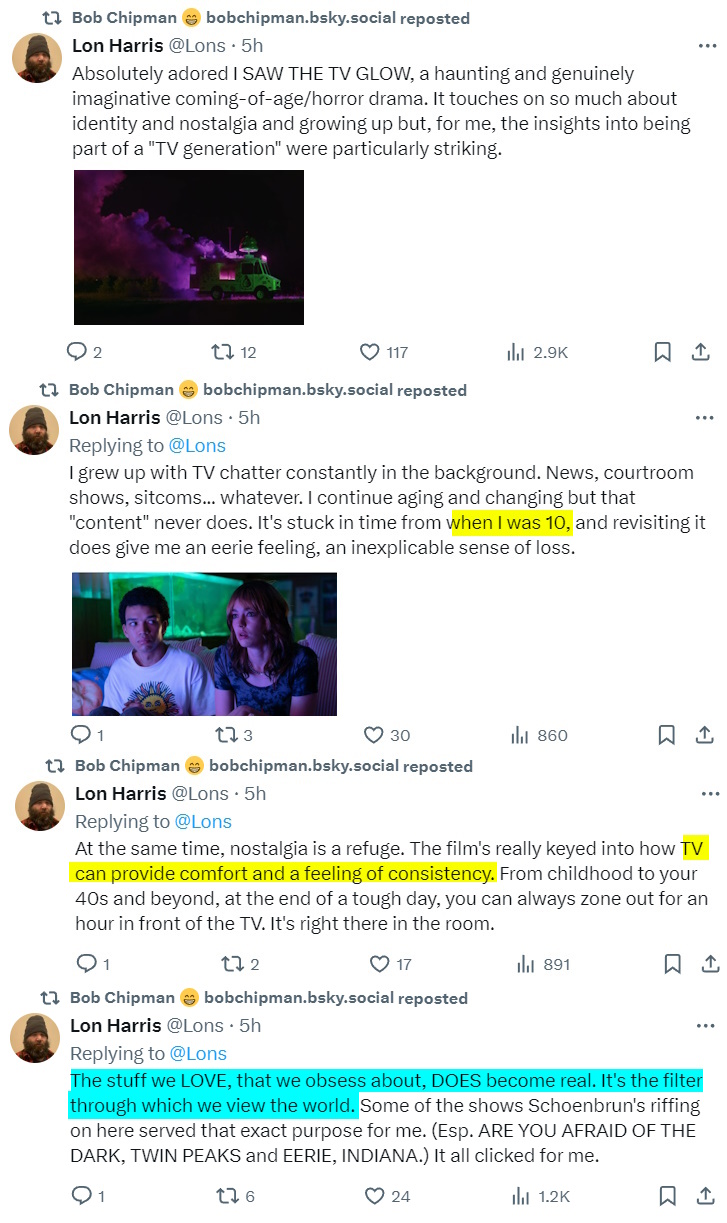Bookmark the first Lon Harris post

click(x=662, y=352)
